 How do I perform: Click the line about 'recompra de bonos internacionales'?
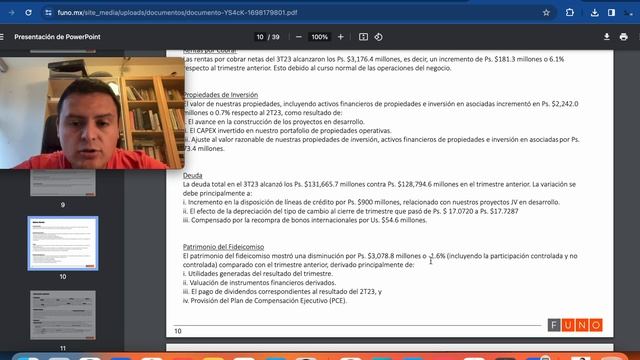pyautogui.click(x=304, y=220)
